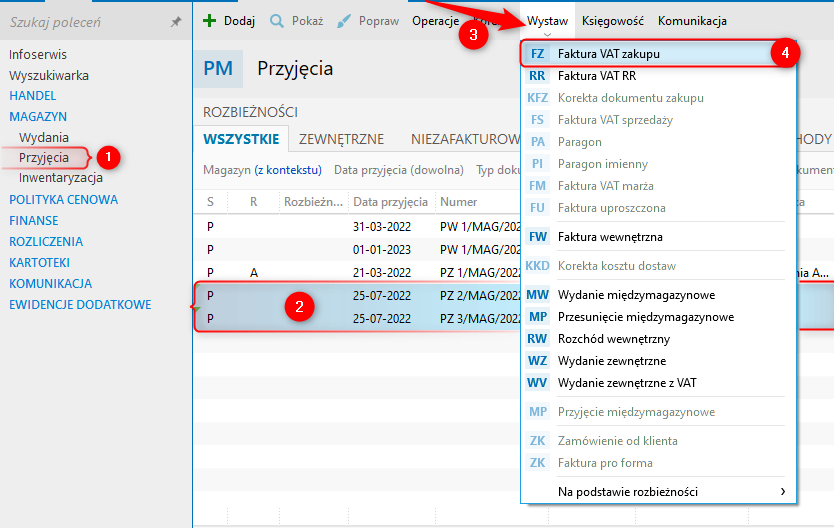834x528 pixels.
Task: Click the MP Przesunięcie międzymagazynowe icon
Action: (537, 317)
